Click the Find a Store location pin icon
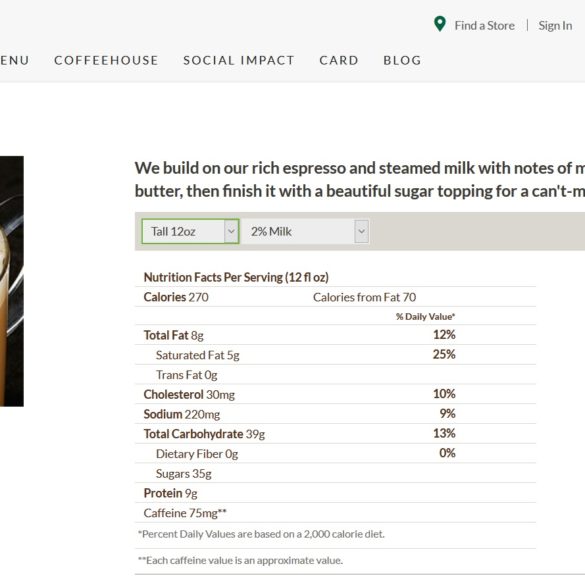This screenshot has height=585, width=585. point(440,24)
